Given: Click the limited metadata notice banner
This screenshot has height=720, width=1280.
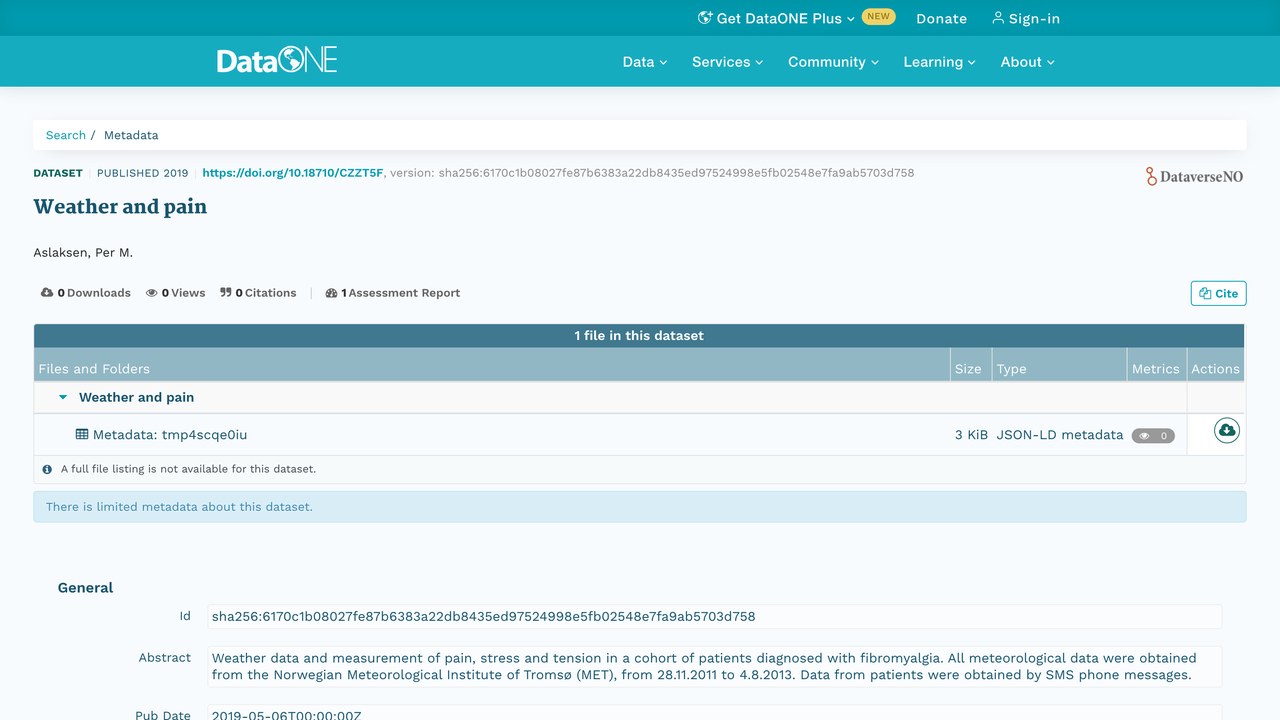Looking at the screenshot, I should click(640, 507).
